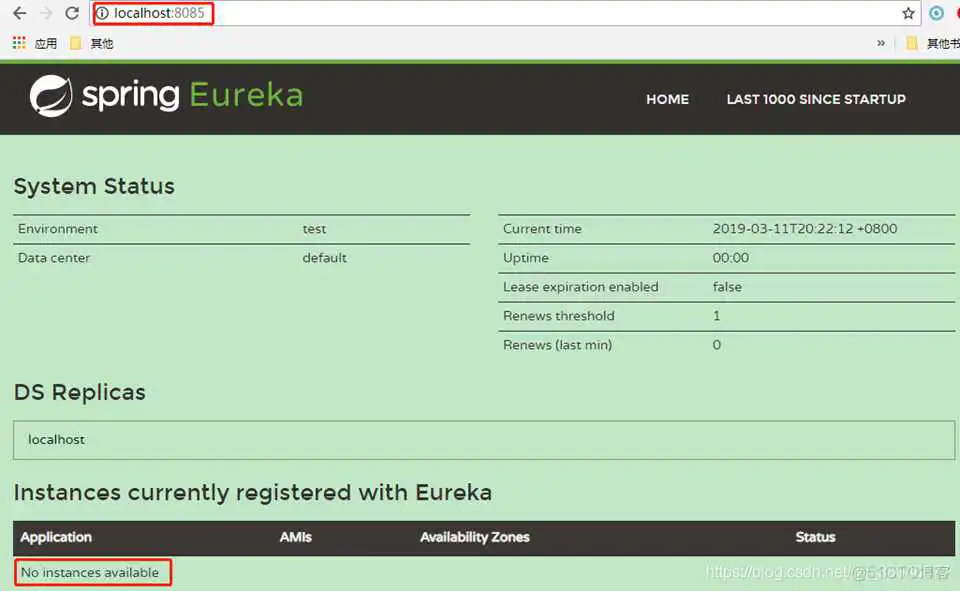960x591 pixels.
Task: Select the lease expiration value false
Action: point(727,287)
